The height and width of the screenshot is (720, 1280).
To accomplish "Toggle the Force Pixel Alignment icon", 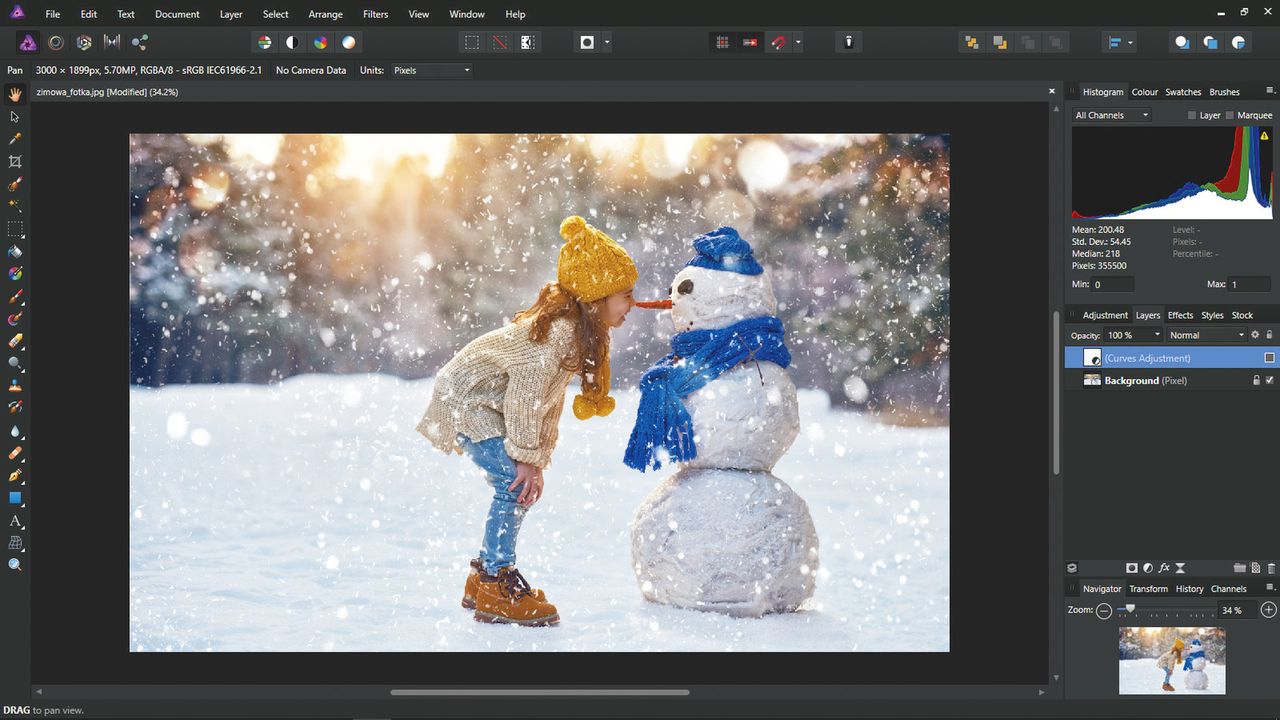I will [722, 42].
